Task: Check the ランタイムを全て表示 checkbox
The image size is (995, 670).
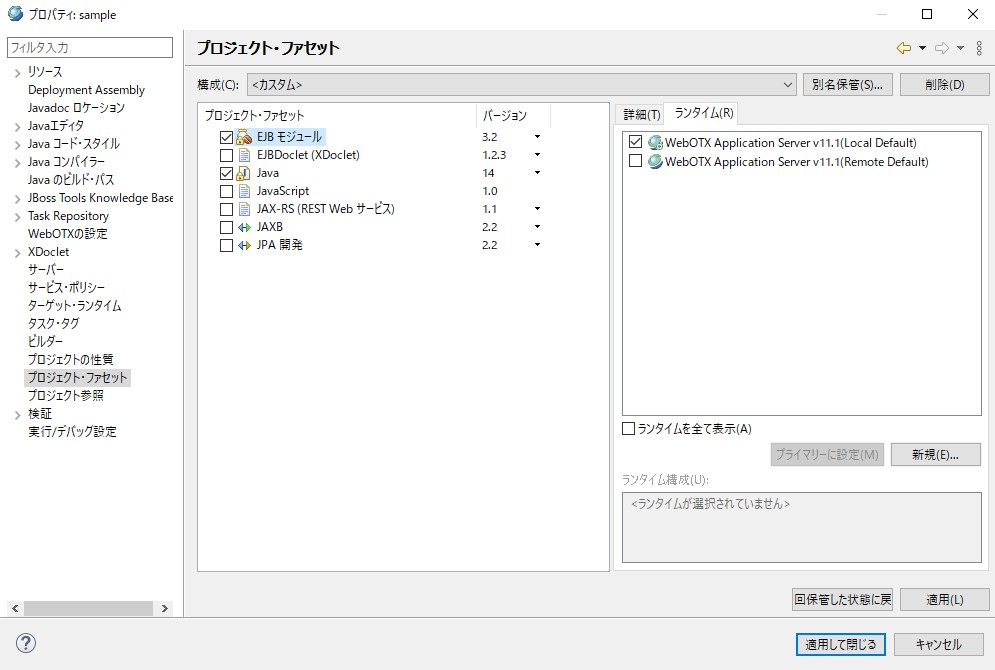Action: coord(626,428)
